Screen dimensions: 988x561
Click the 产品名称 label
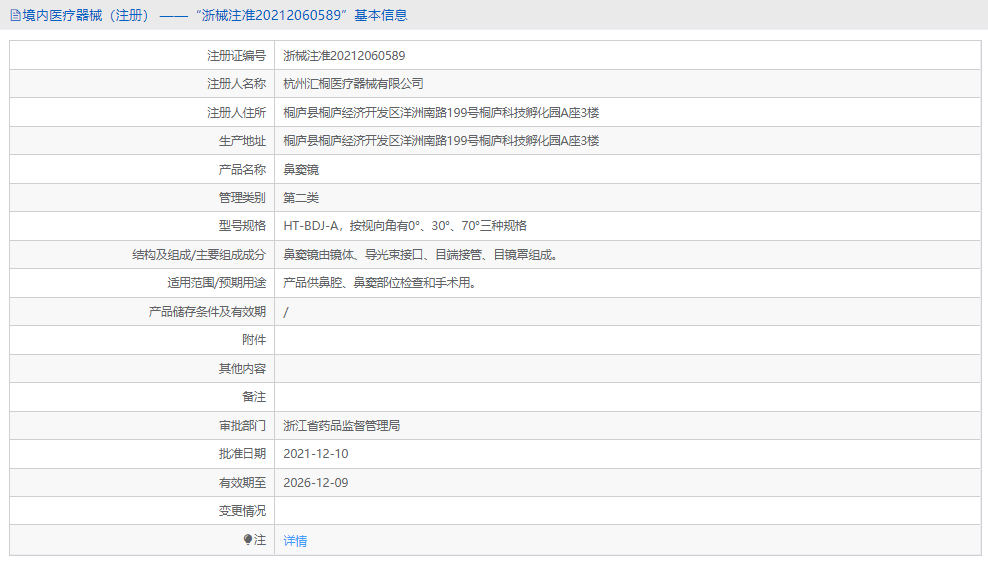tap(242, 170)
